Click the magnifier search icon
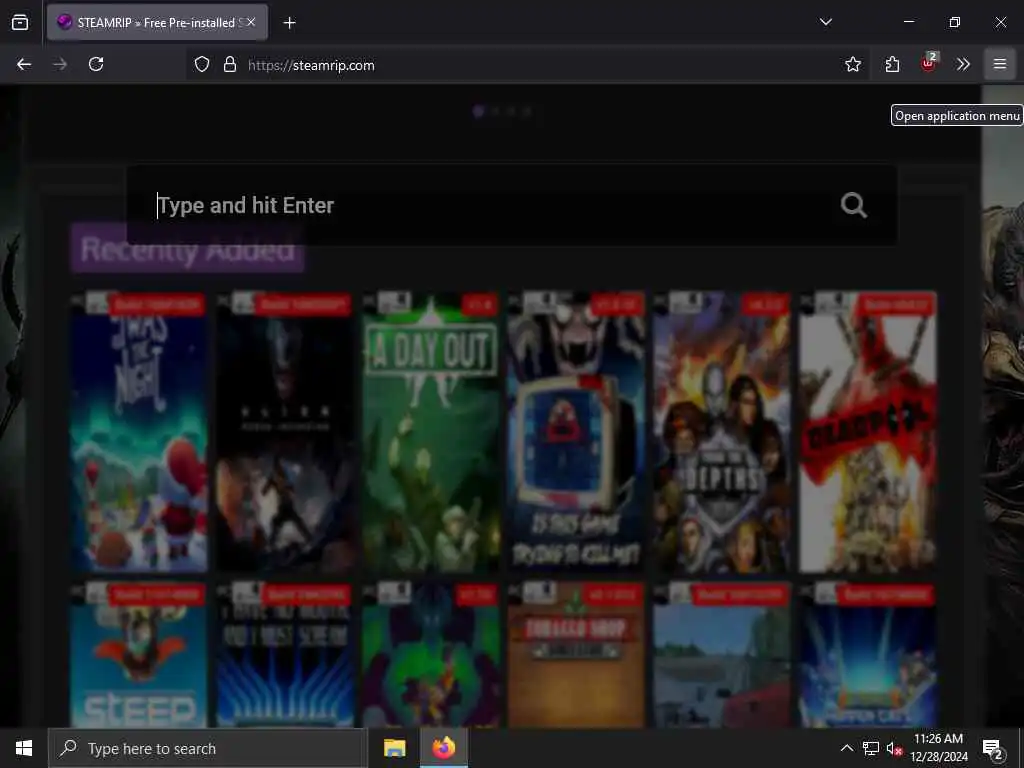This screenshot has height=768, width=1024. tap(854, 205)
